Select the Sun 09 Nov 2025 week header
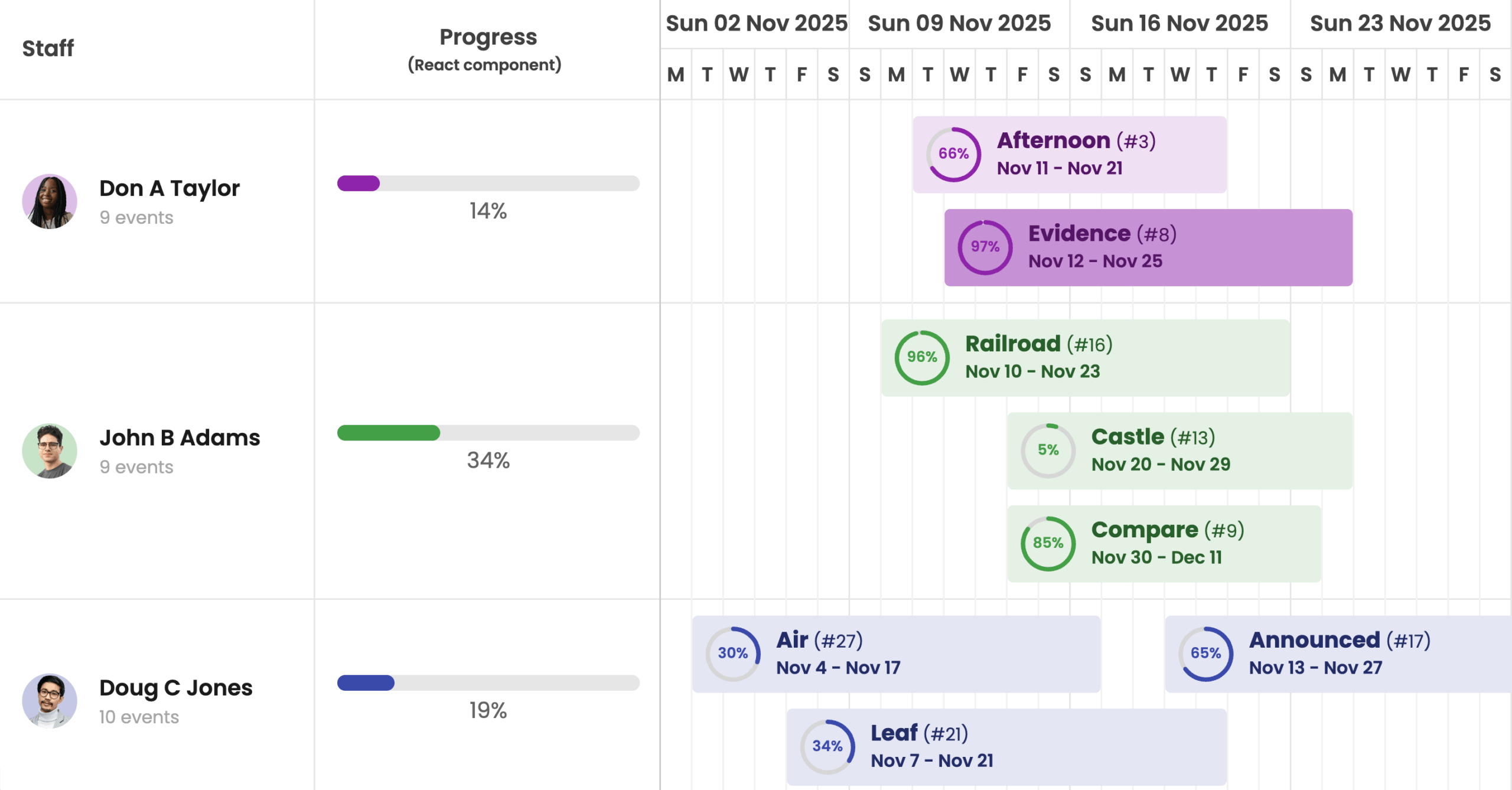 (959, 24)
